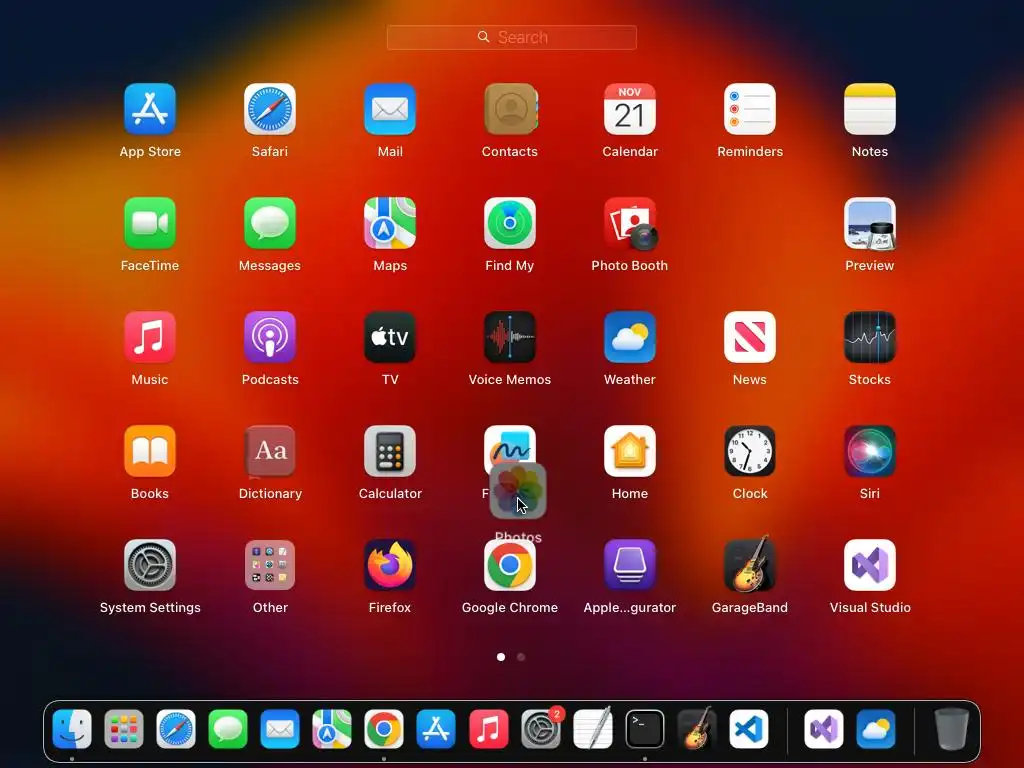Select the first Launchpad page dot

[501, 657]
